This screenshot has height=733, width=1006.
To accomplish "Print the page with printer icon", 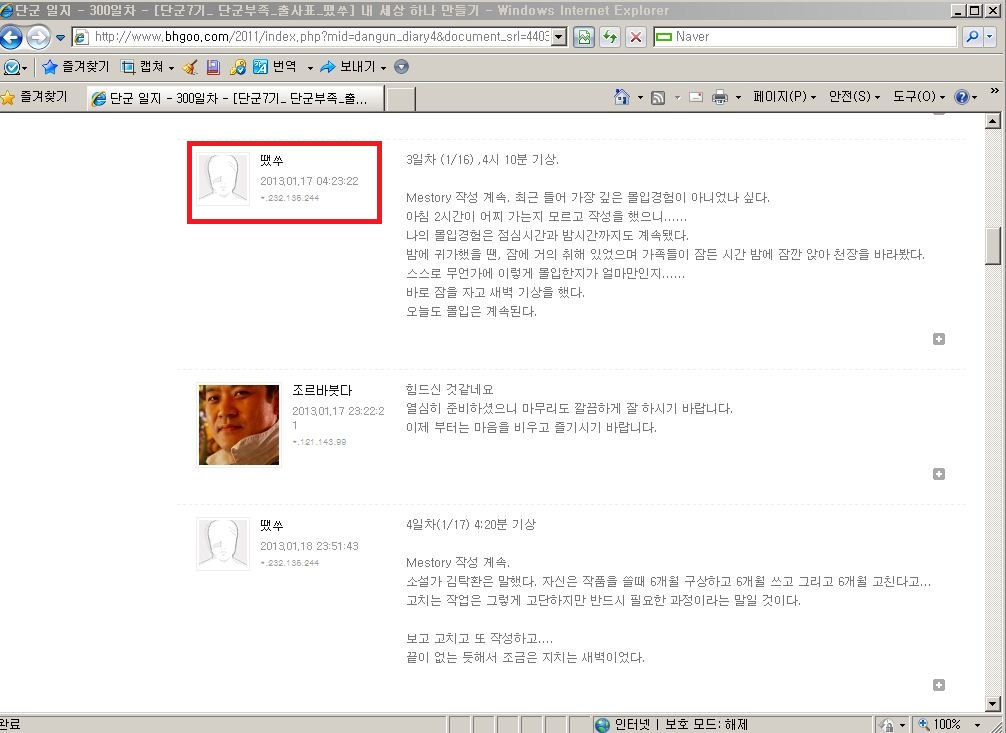I will [x=720, y=98].
